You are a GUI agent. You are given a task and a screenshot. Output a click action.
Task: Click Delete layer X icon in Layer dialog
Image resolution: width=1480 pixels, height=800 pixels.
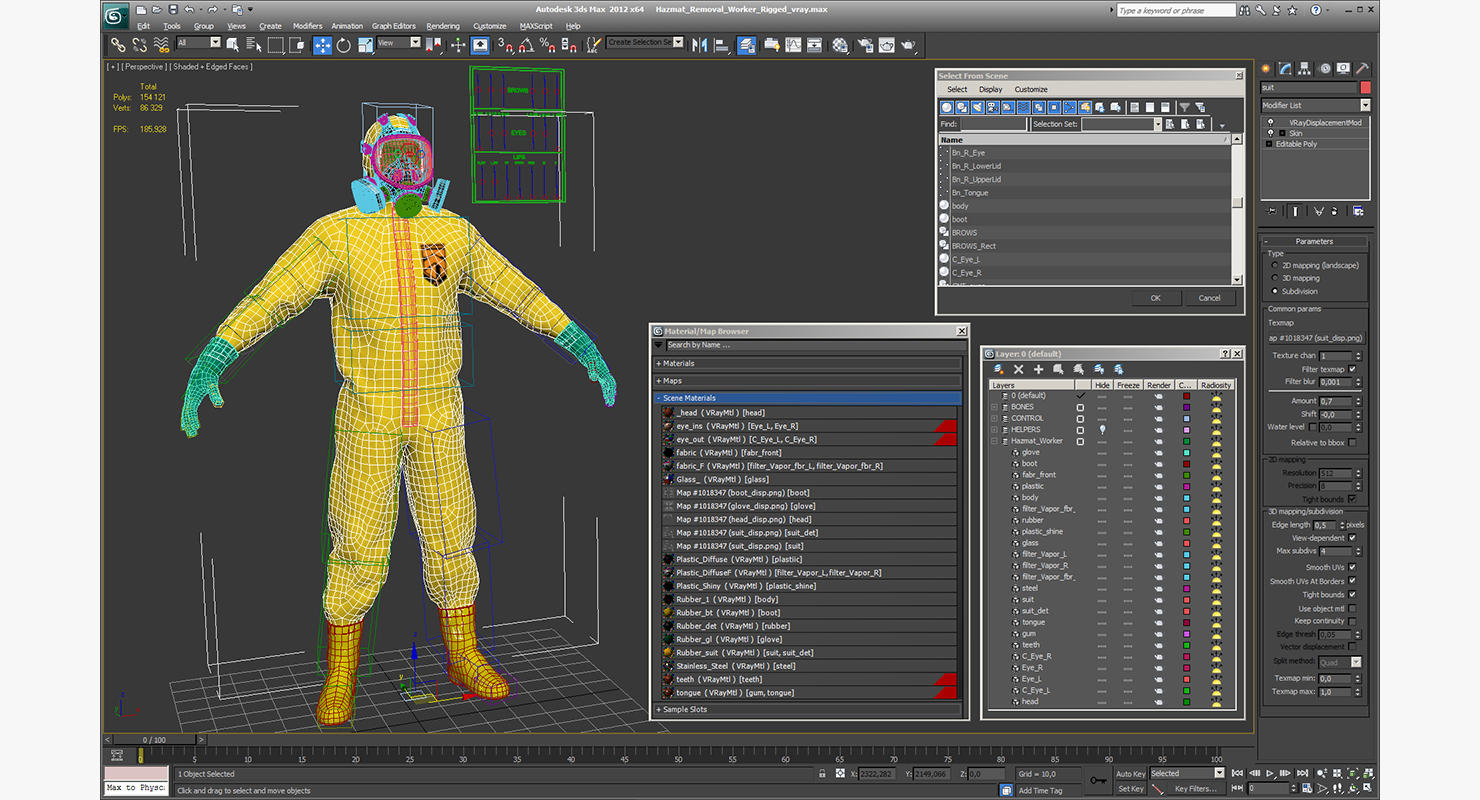[x=1018, y=369]
